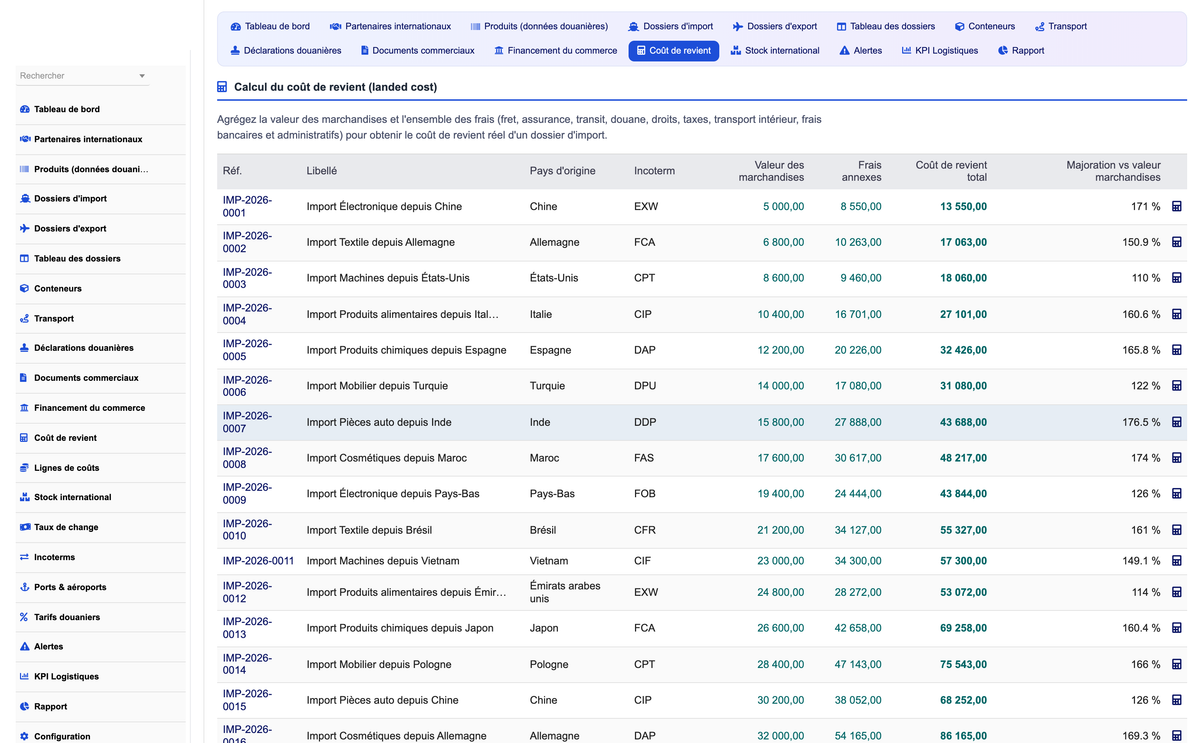The height and width of the screenshot is (743, 1200).
Task: Open reference link IMP-2026-0004
Action: pyautogui.click(x=247, y=314)
